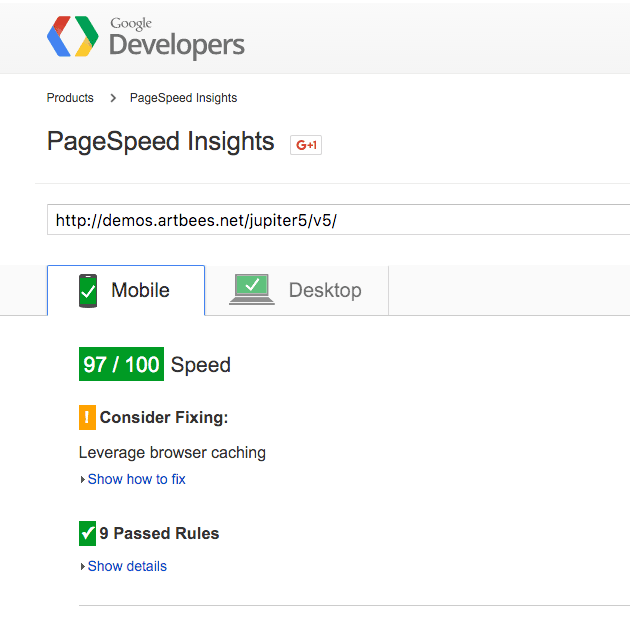
Task: Click the Consider Fixing heading
Action: tap(164, 418)
